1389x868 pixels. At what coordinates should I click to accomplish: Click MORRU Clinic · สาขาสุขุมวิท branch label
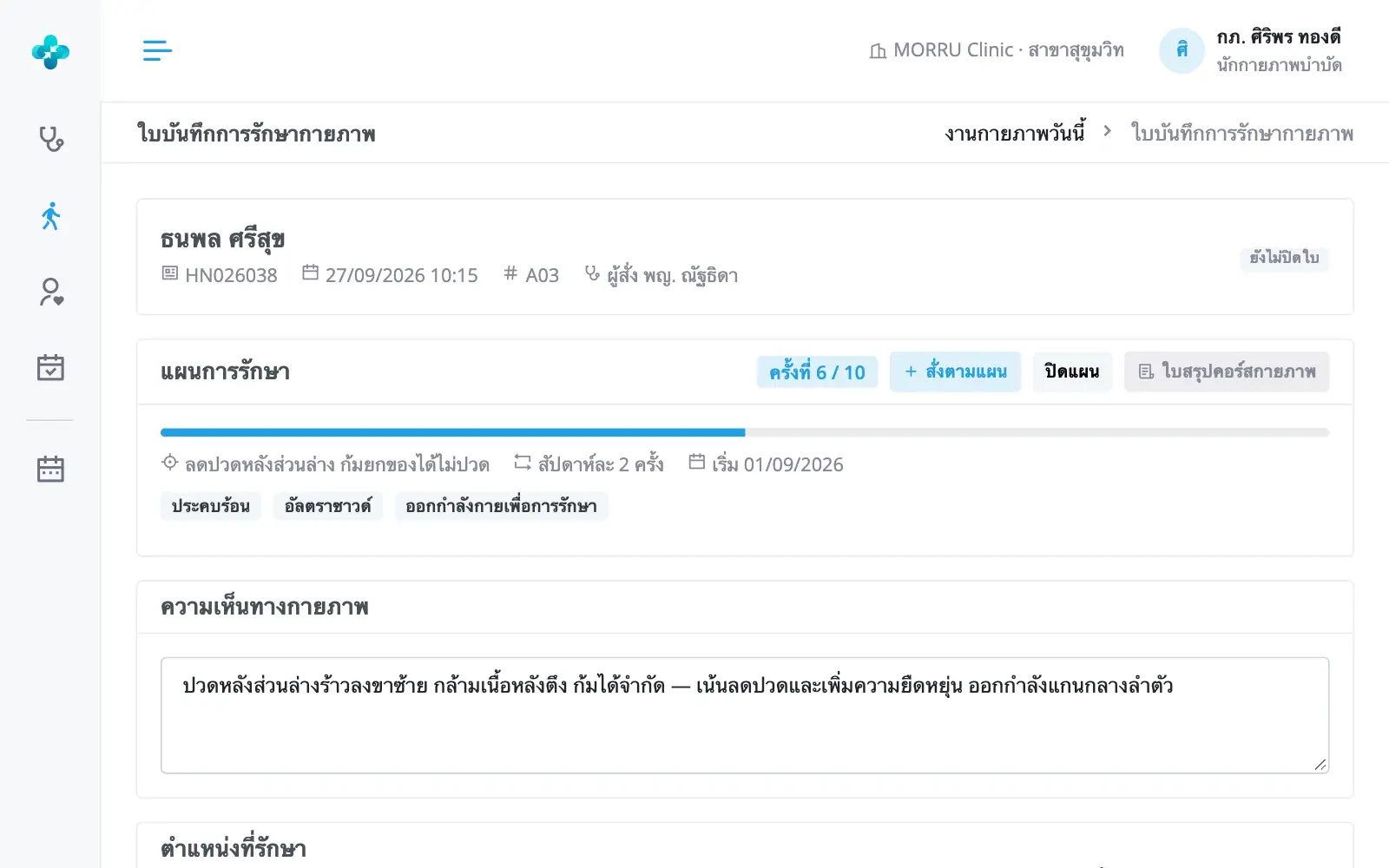tap(1009, 50)
